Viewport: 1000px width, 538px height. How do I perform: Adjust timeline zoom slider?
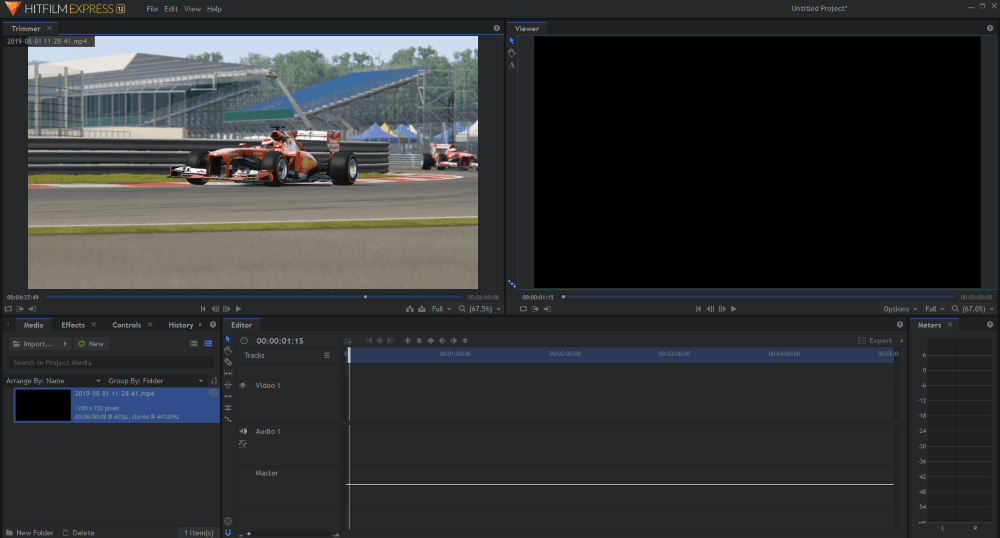click(x=249, y=534)
